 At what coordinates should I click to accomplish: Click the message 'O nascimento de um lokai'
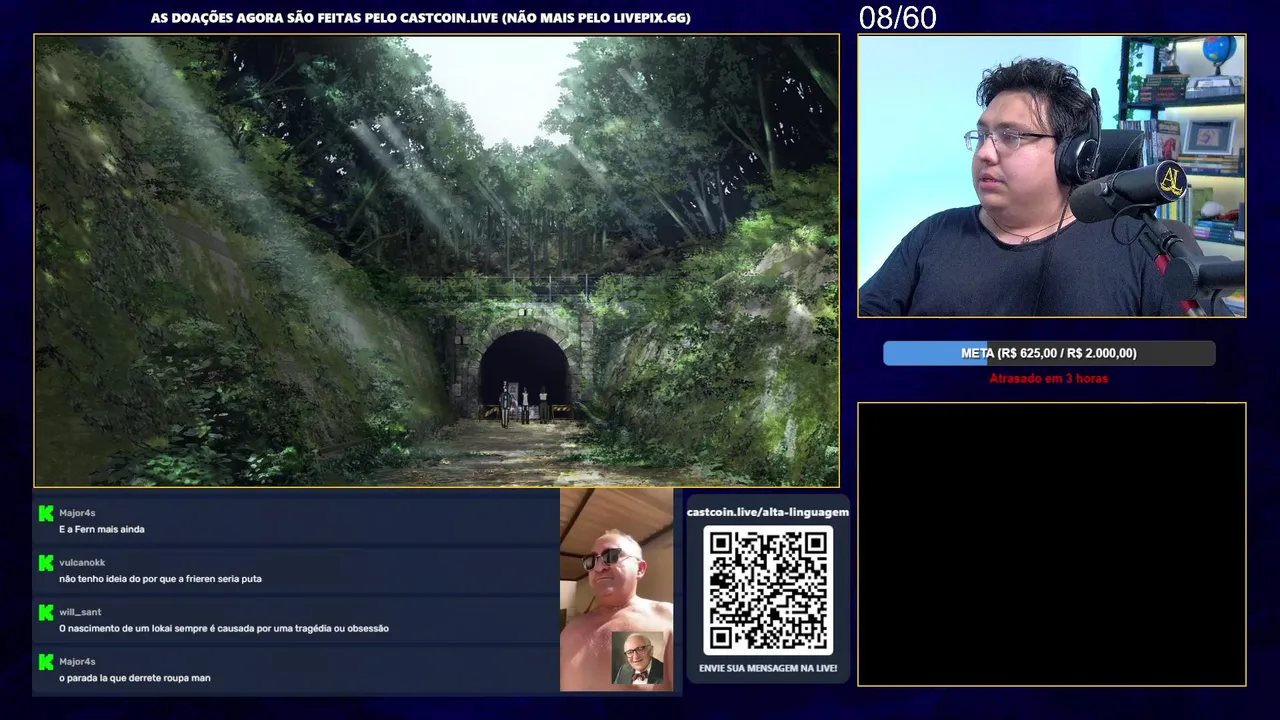point(224,628)
